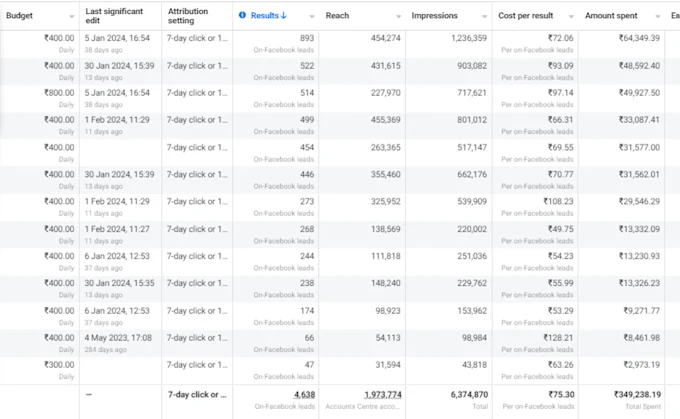Image resolution: width=680 pixels, height=419 pixels.
Task: Sort by the Reach column header
Action: [x=337, y=16]
